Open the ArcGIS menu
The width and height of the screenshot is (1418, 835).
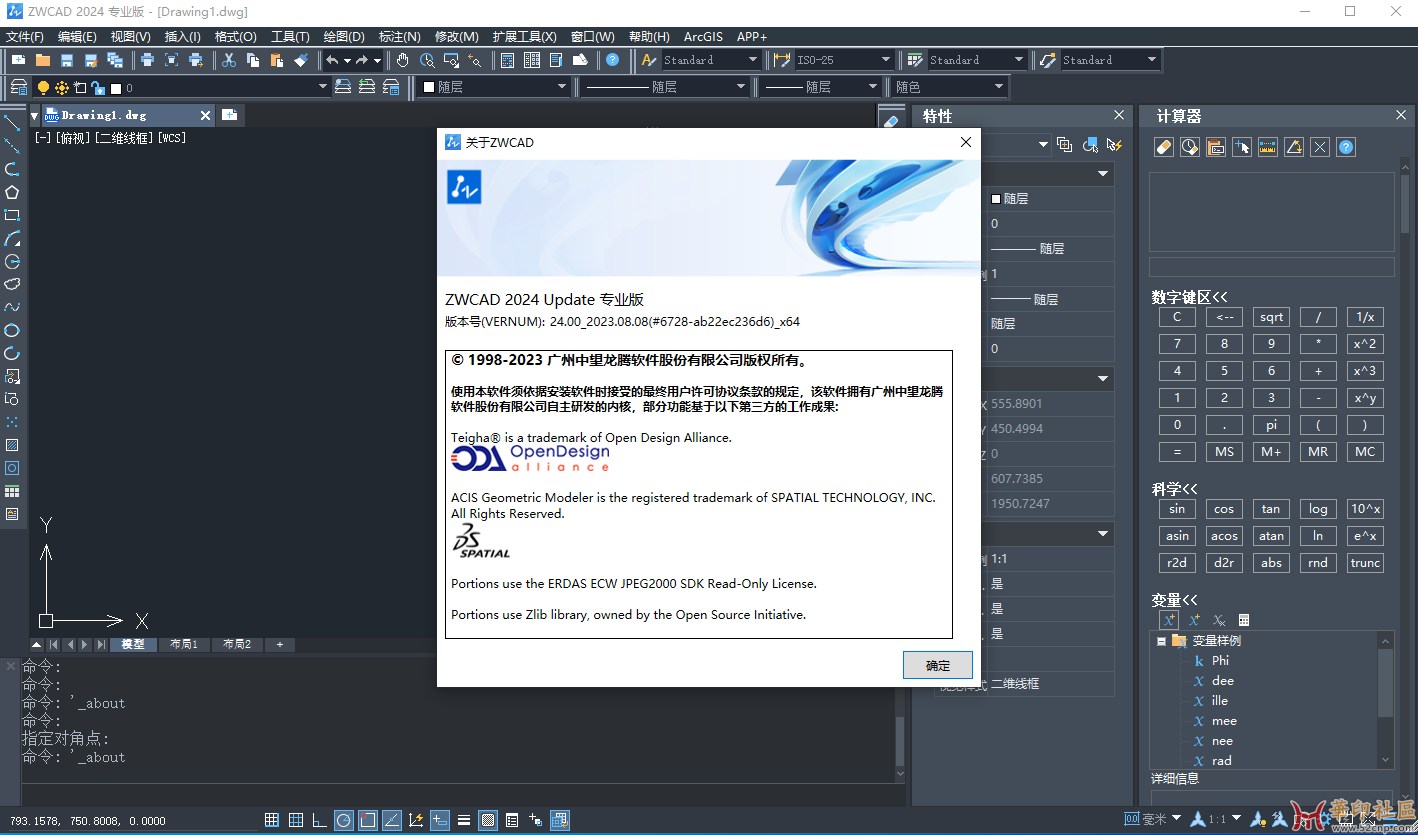(x=703, y=36)
